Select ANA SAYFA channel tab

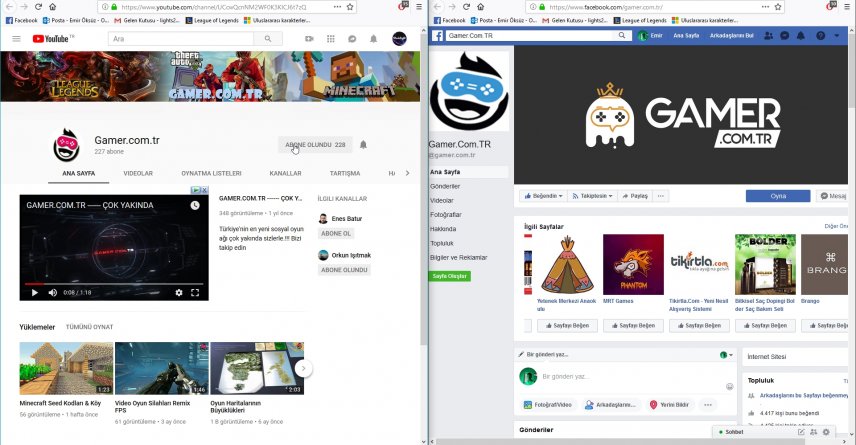(79, 173)
